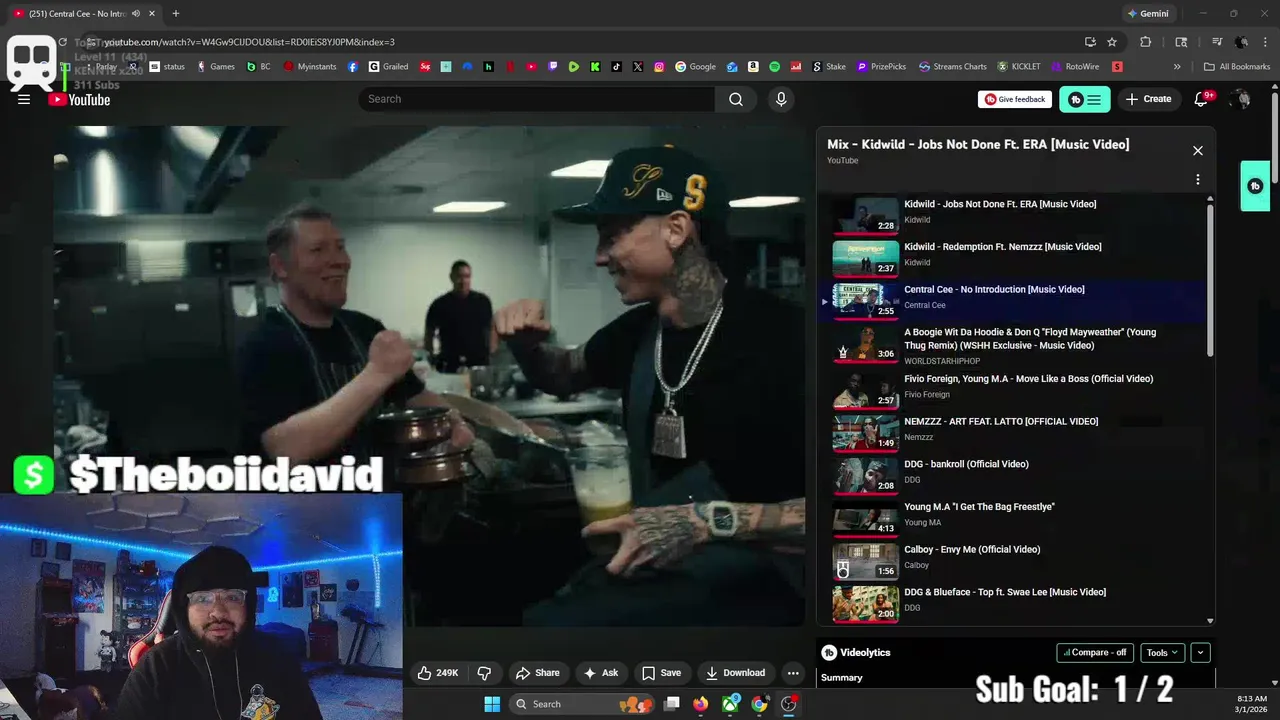Open the A Boogie Floyd Mayweather thumbnail
1280x720 pixels.
click(866, 344)
